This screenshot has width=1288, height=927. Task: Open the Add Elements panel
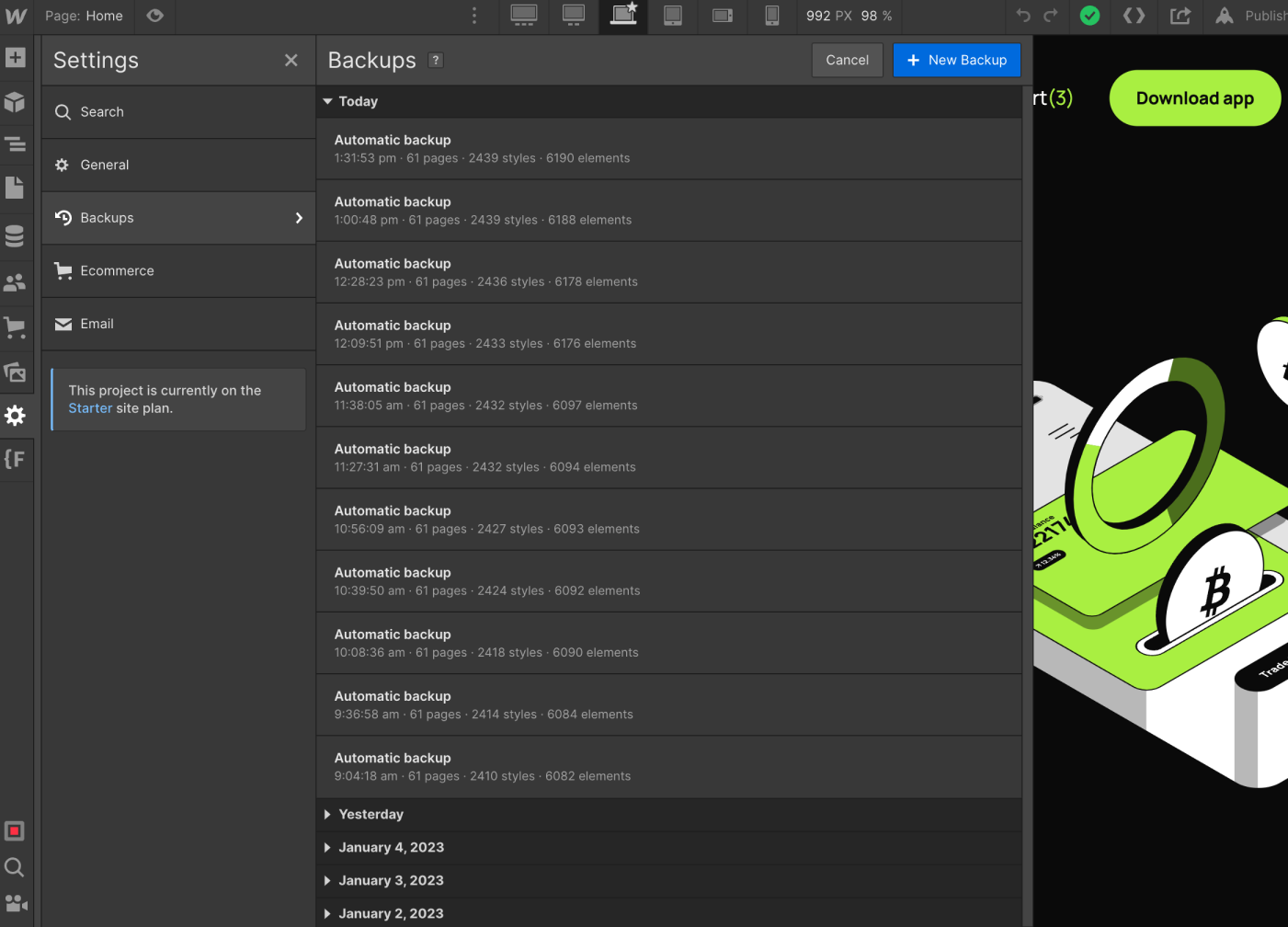16,58
